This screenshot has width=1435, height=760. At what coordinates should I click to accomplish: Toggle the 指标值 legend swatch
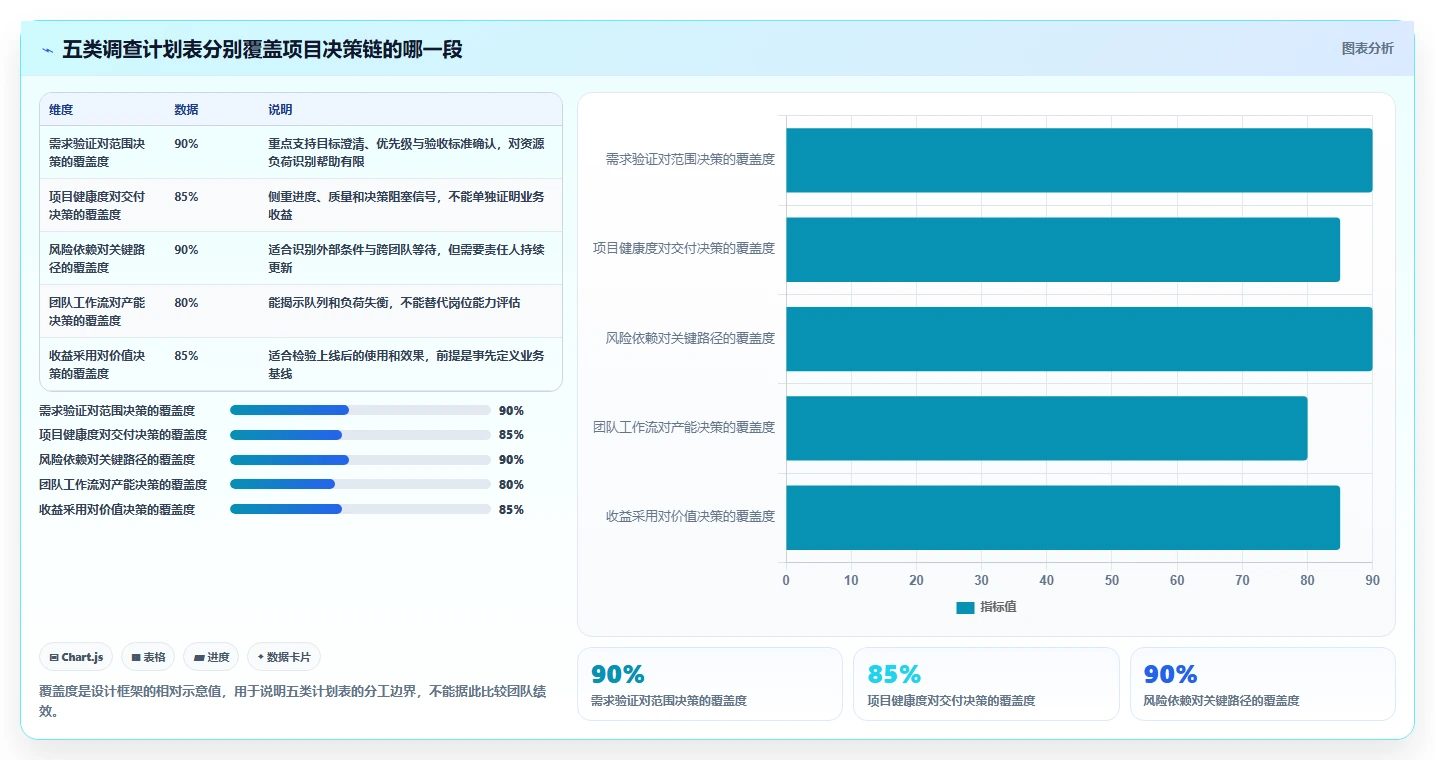(x=965, y=607)
